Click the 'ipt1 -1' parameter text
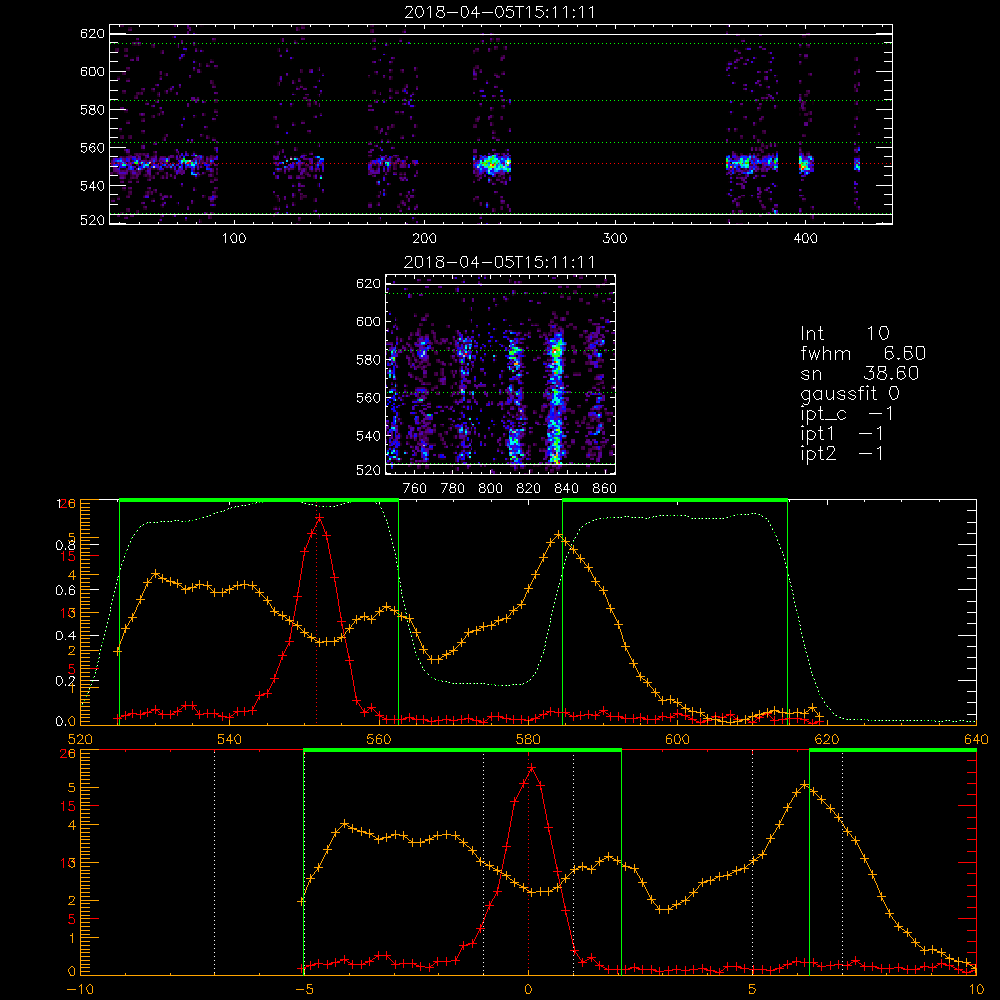Screen dimensions: 1000x1000 tap(842, 434)
